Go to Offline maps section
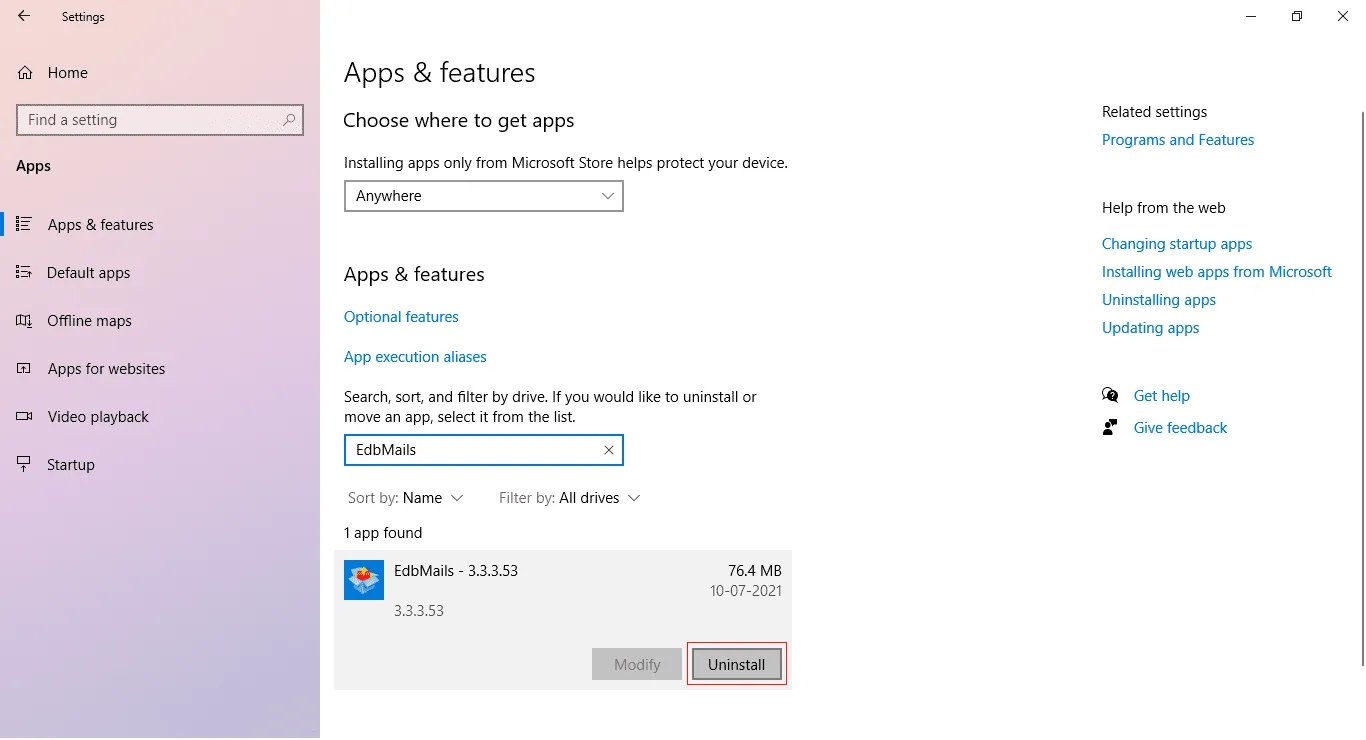Image resolution: width=1366 pixels, height=740 pixels. click(x=160, y=321)
